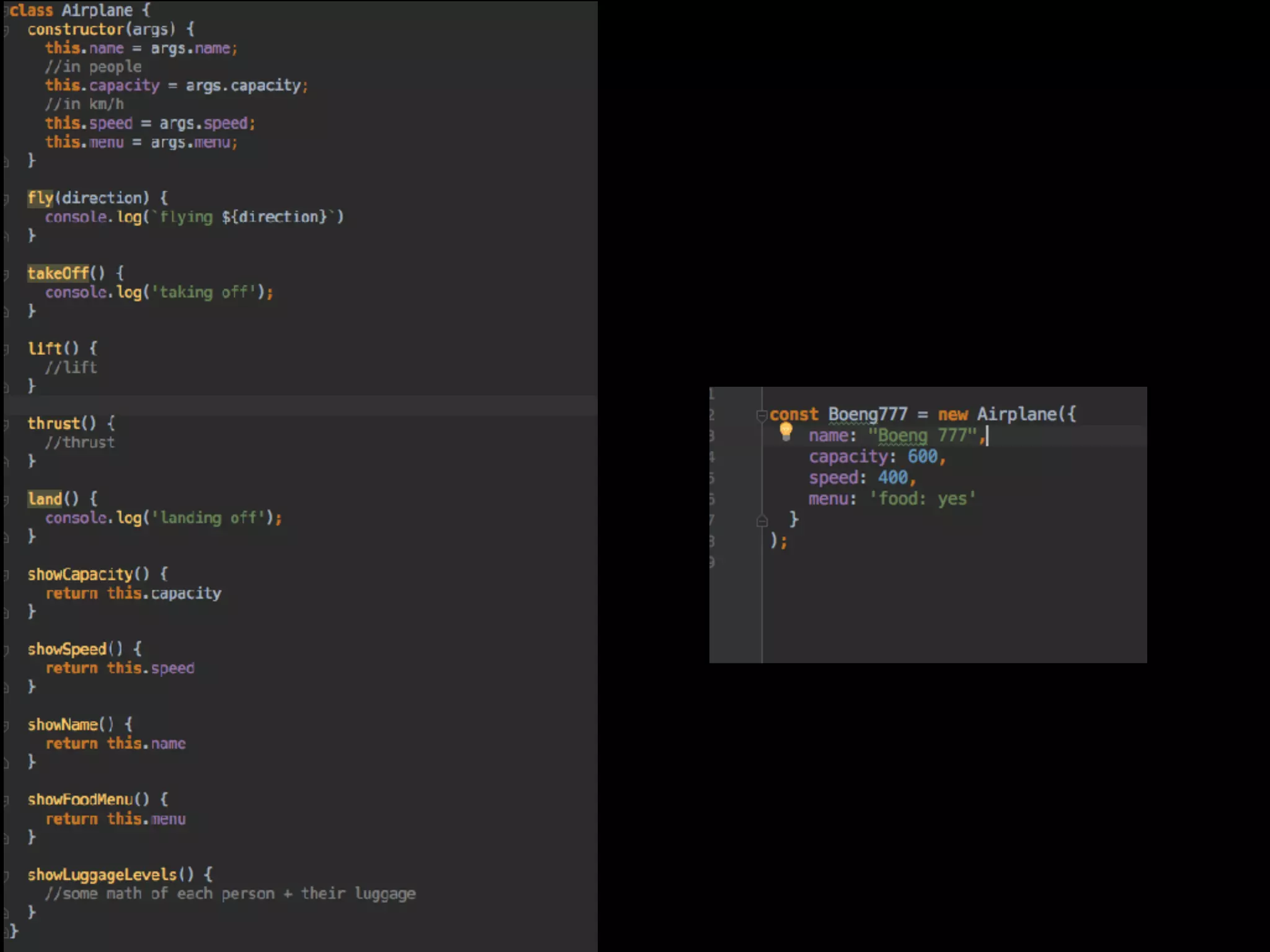1270x952 pixels.
Task: Click the highlighted takeOff method name
Action: pyautogui.click(x=58, y=273)
